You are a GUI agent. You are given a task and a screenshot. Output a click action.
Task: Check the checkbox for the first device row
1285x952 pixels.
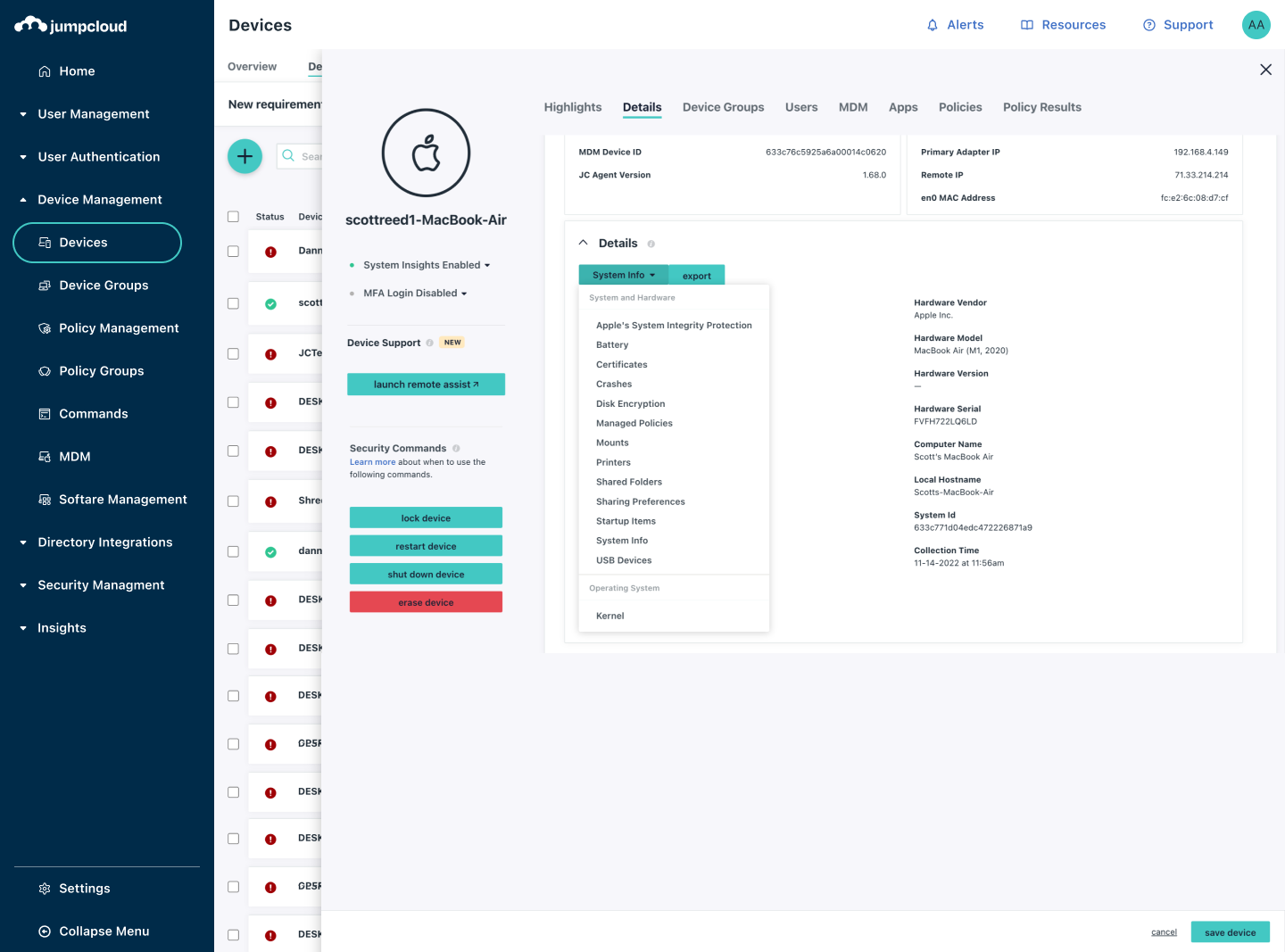234,252
